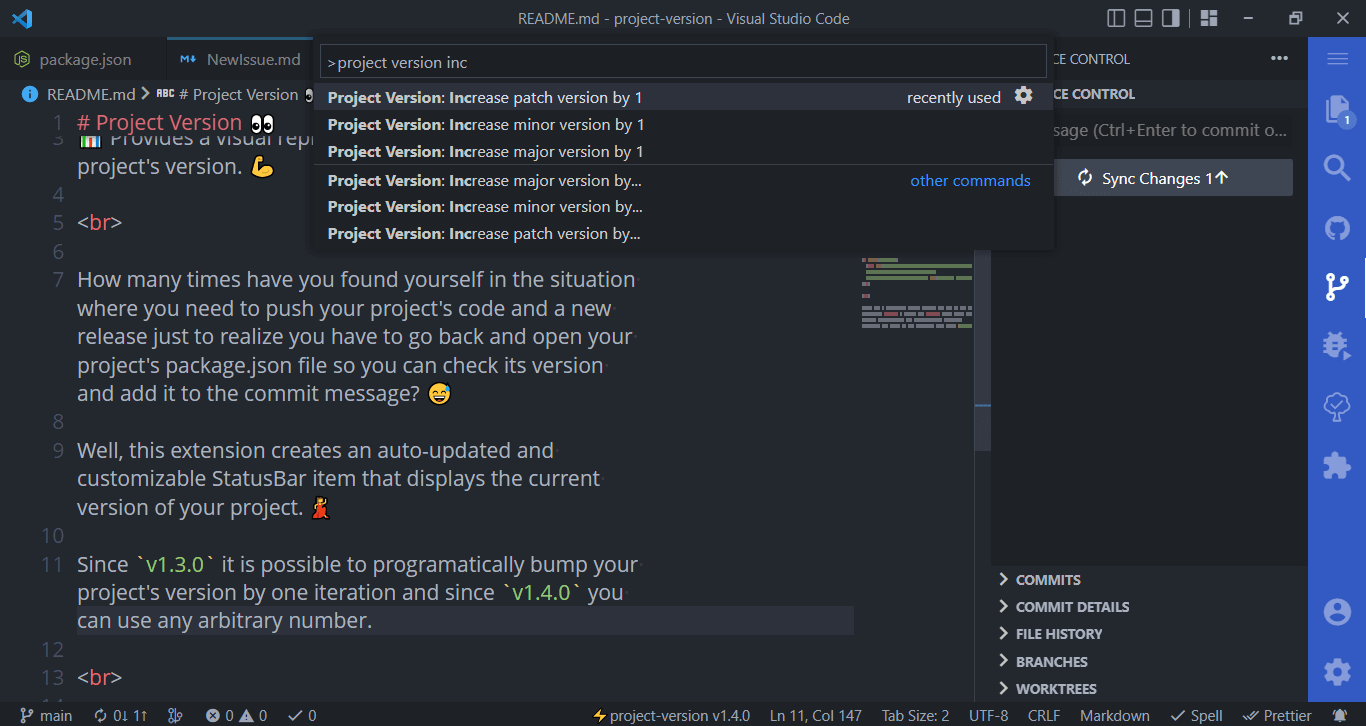Run Increase major version by 1 command
This screenshot has height=726, width=1366.
click(683, 152)
